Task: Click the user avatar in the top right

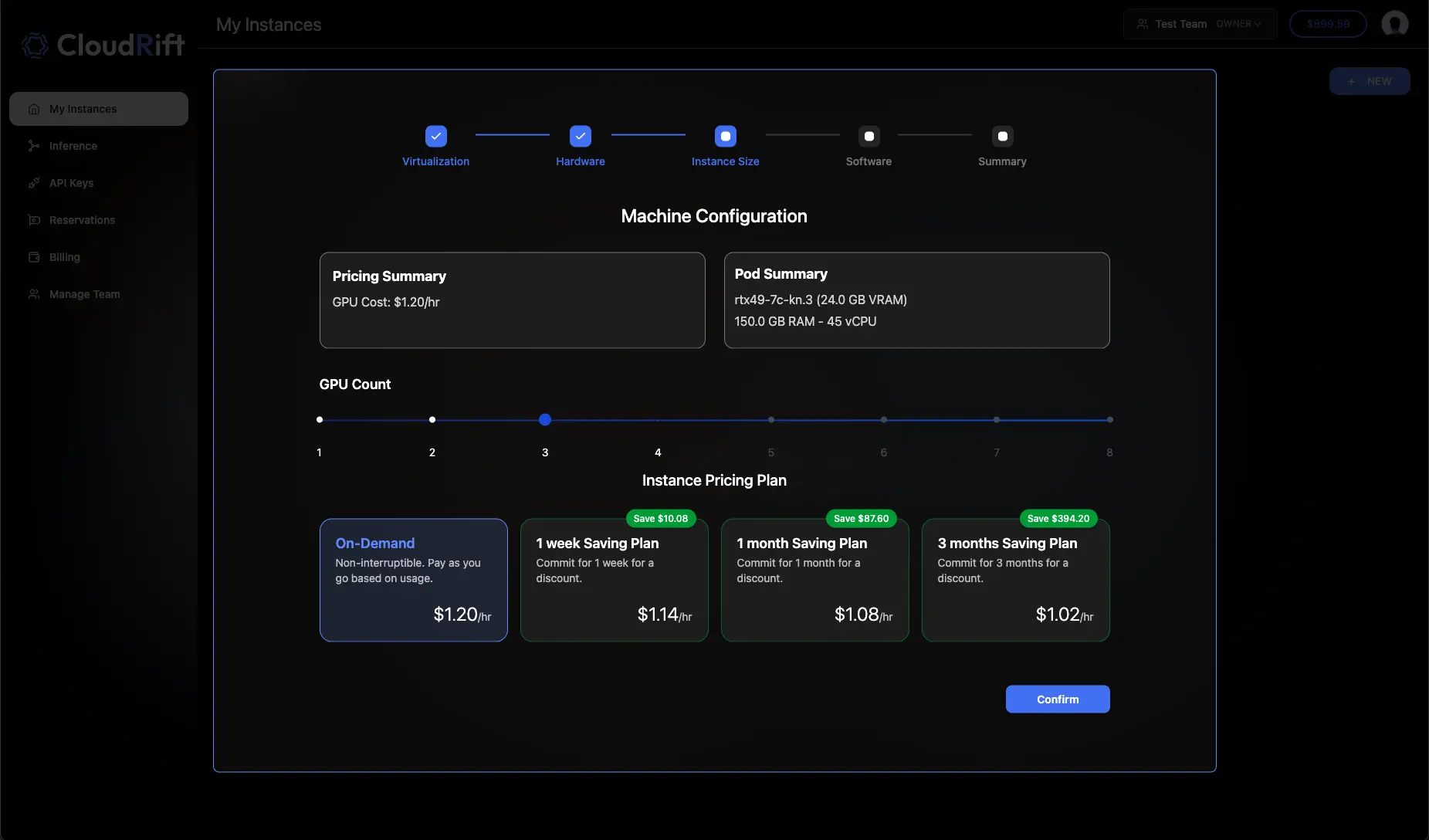Action: pos(1394,24)
